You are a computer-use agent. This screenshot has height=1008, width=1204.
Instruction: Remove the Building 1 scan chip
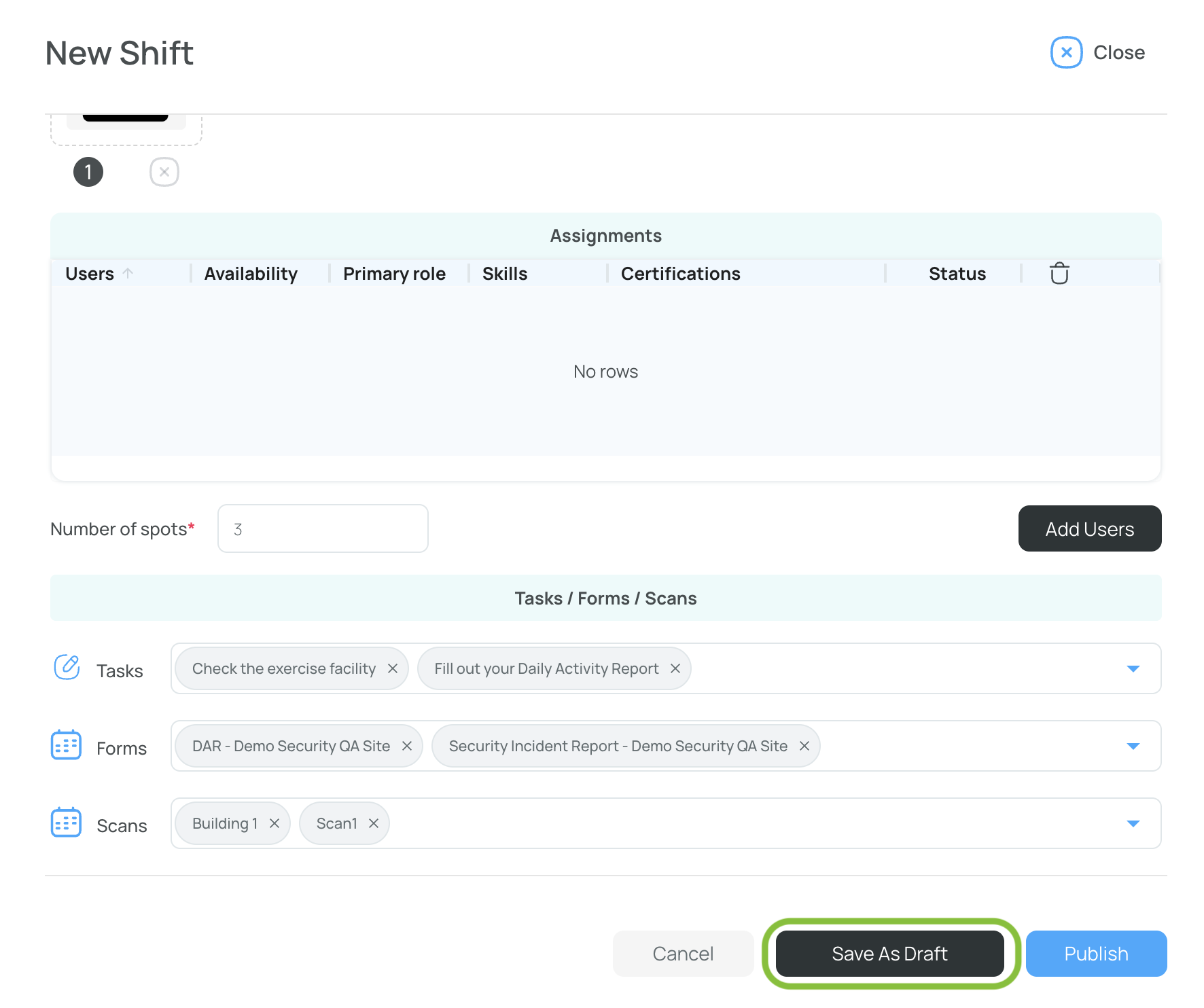coord(275,823)
